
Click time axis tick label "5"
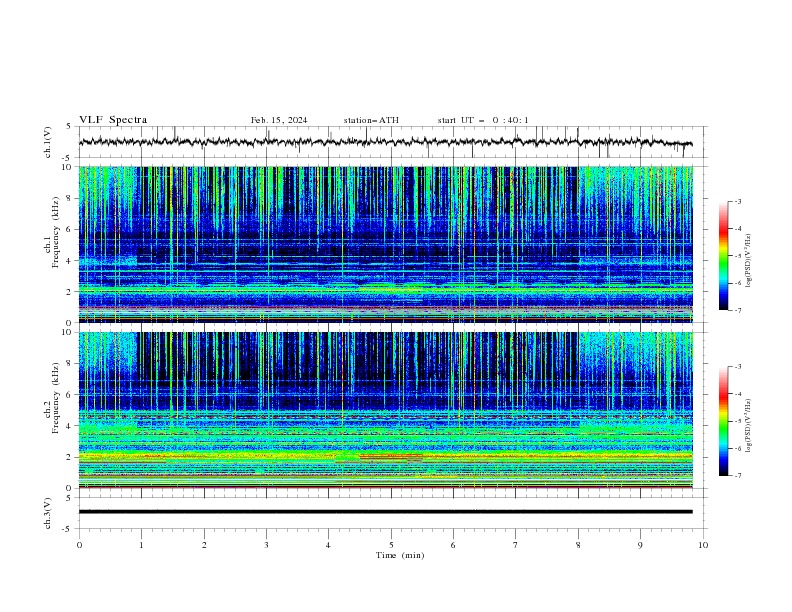click(x=391, y=545)
